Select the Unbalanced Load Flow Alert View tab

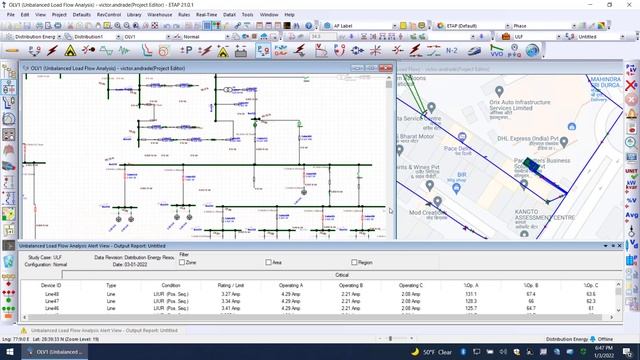click(x=100, y=330)
